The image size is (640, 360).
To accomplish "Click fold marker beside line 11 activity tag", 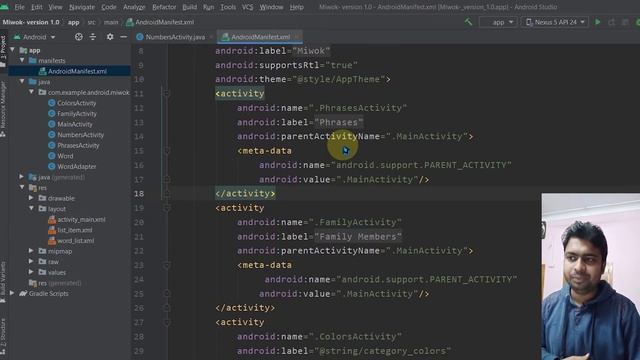I will (167, 93).
